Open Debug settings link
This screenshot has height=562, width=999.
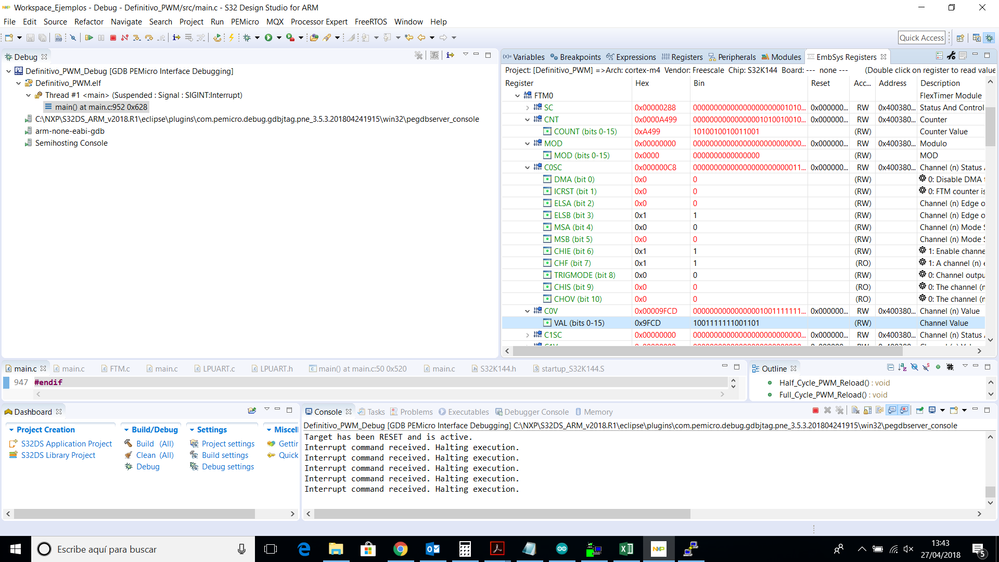click(x=227, y=466)
